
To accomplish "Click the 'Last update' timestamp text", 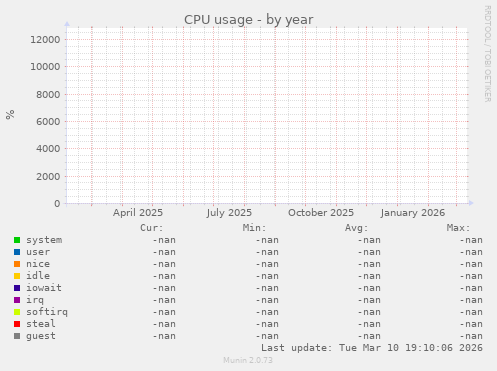I will click(372, 348).
